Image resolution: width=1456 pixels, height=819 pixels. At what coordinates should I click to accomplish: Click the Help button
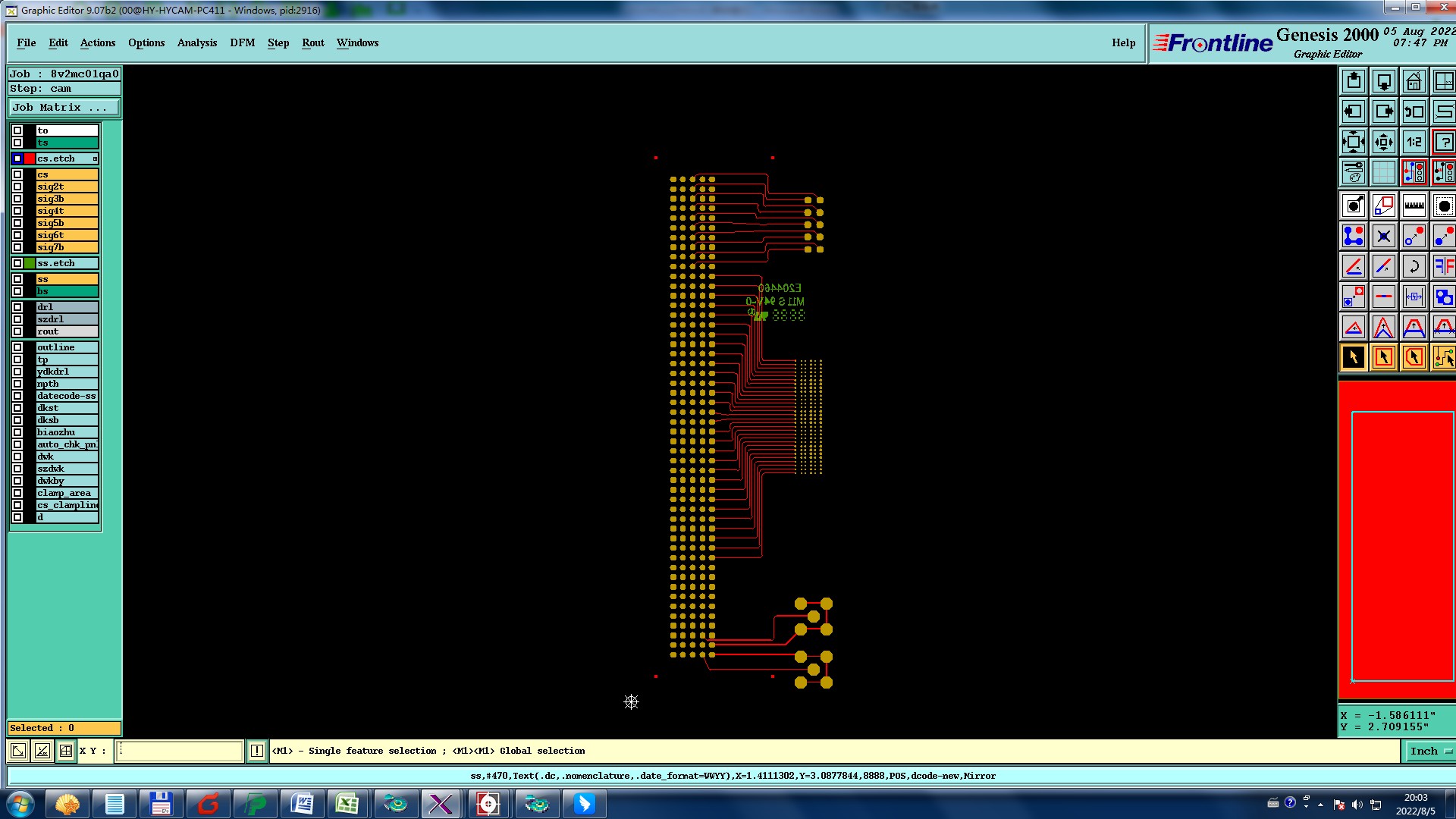(x=1123, y=42)
